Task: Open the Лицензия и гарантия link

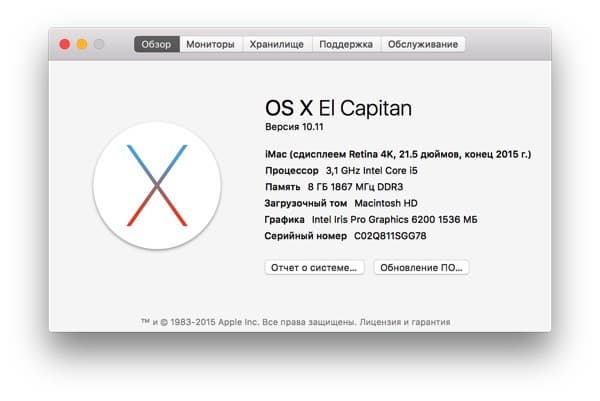Action: [405, 322]
